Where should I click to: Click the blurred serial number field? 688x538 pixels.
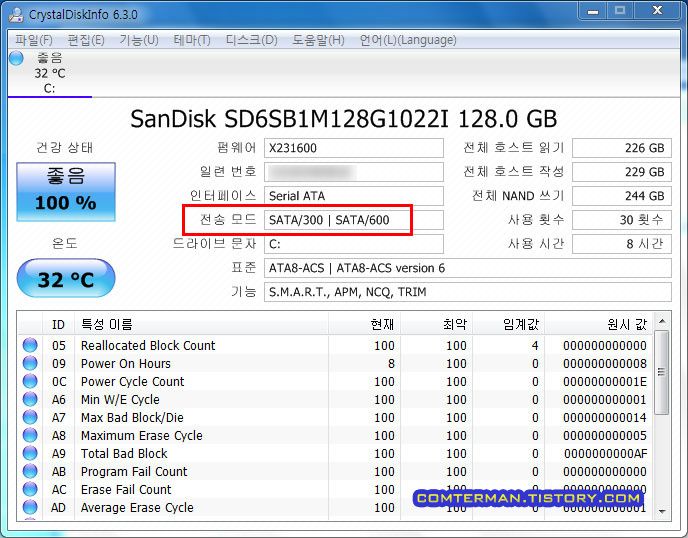point(354,172)
